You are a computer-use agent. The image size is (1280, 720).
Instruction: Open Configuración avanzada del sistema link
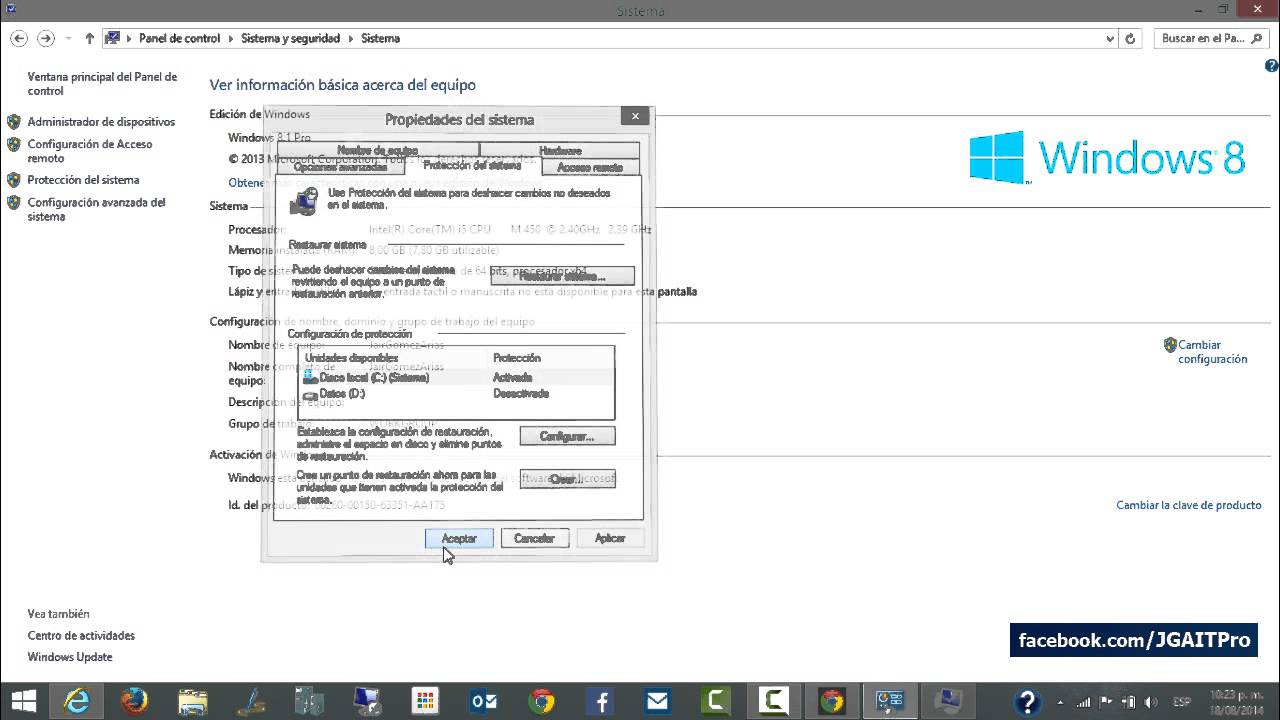pyautogui.click(x=96, y=209)
